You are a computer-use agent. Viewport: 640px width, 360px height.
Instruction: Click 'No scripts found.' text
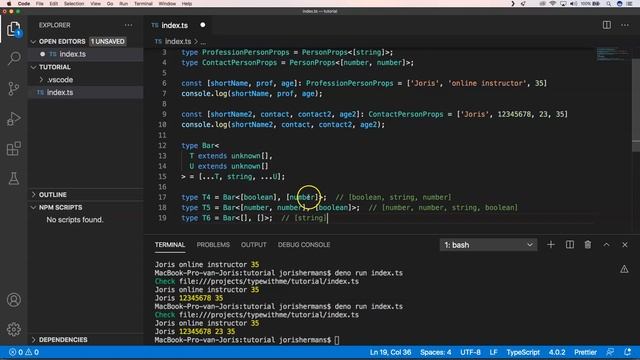75,220
